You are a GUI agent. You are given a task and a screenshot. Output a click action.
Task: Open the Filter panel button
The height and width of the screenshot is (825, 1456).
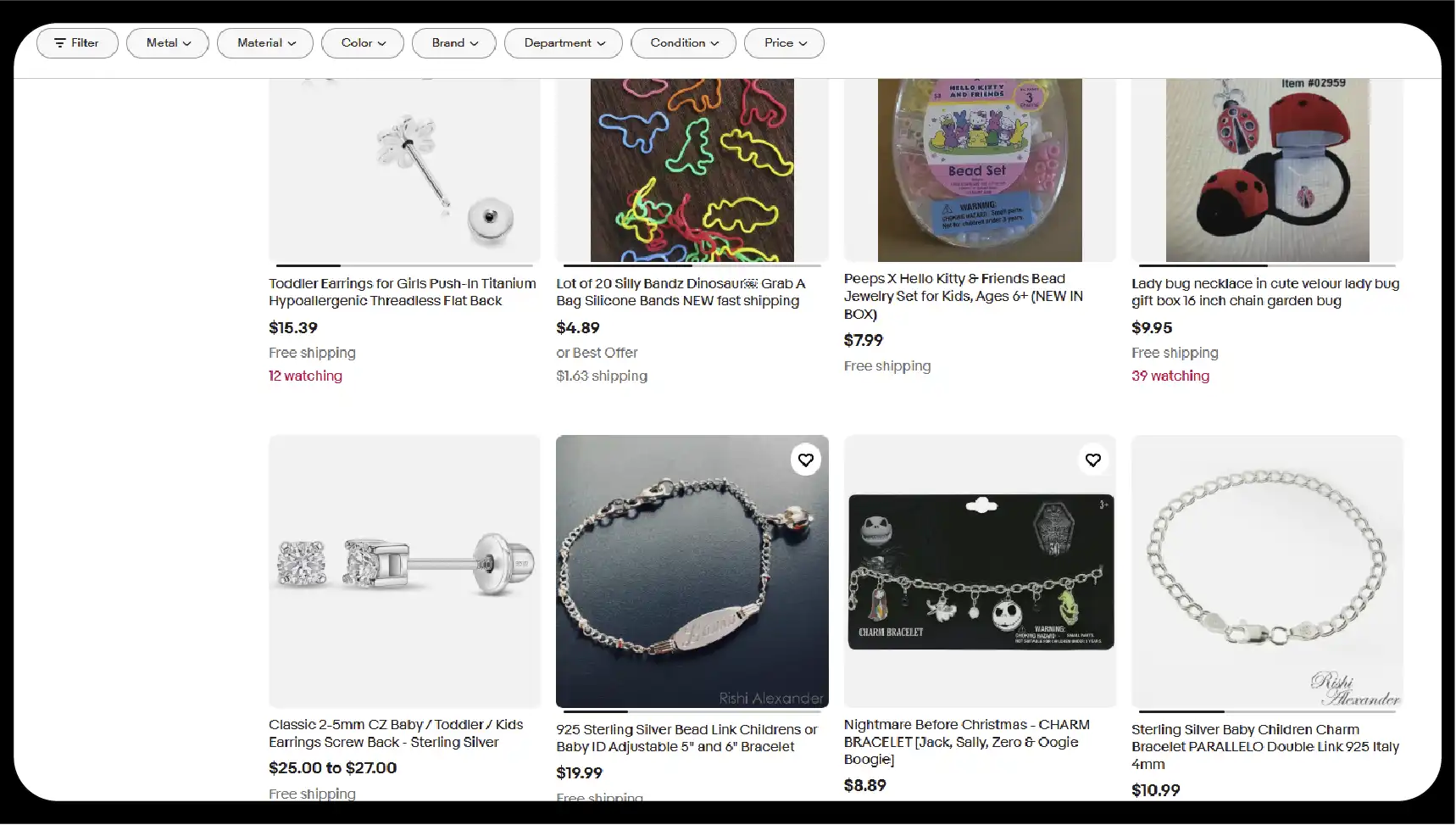tap(77, 43)
